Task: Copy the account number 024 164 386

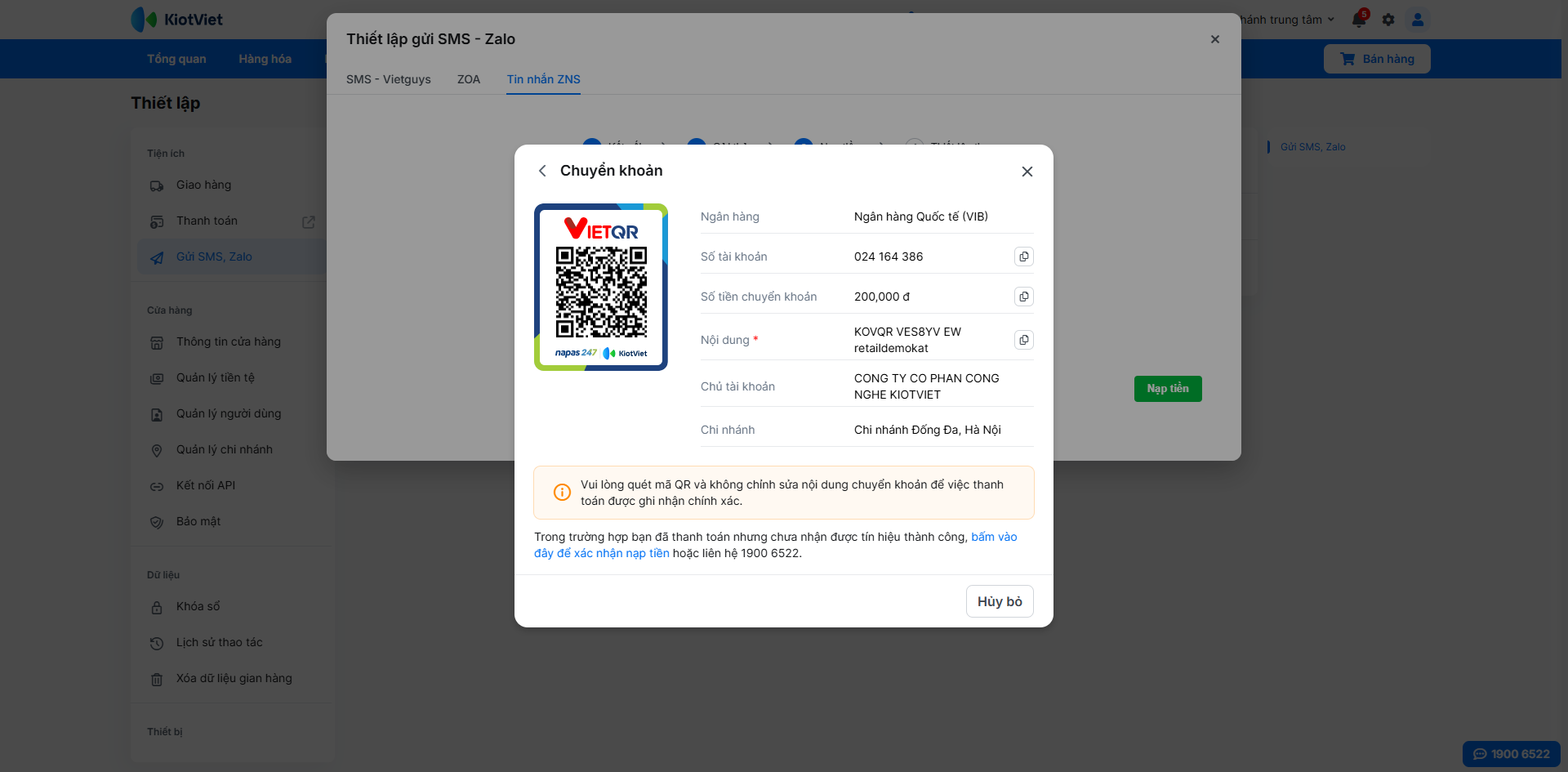Action: [x=1023, y=257]
